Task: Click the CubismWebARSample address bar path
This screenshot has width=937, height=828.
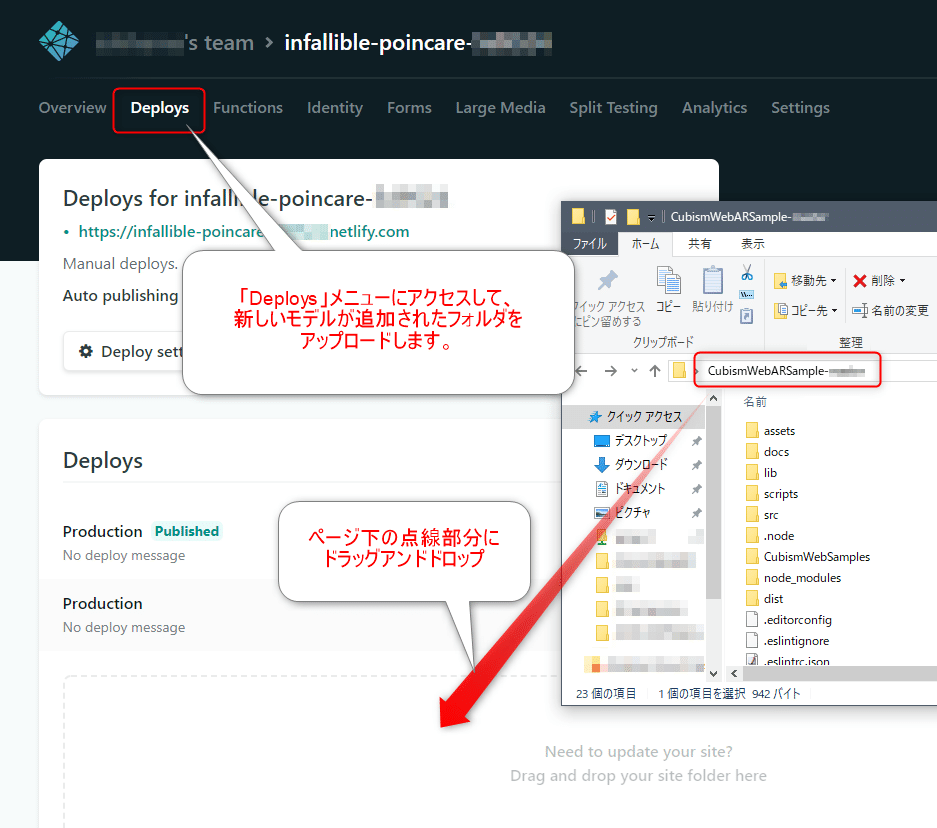Action: click(x=786, y=371)
